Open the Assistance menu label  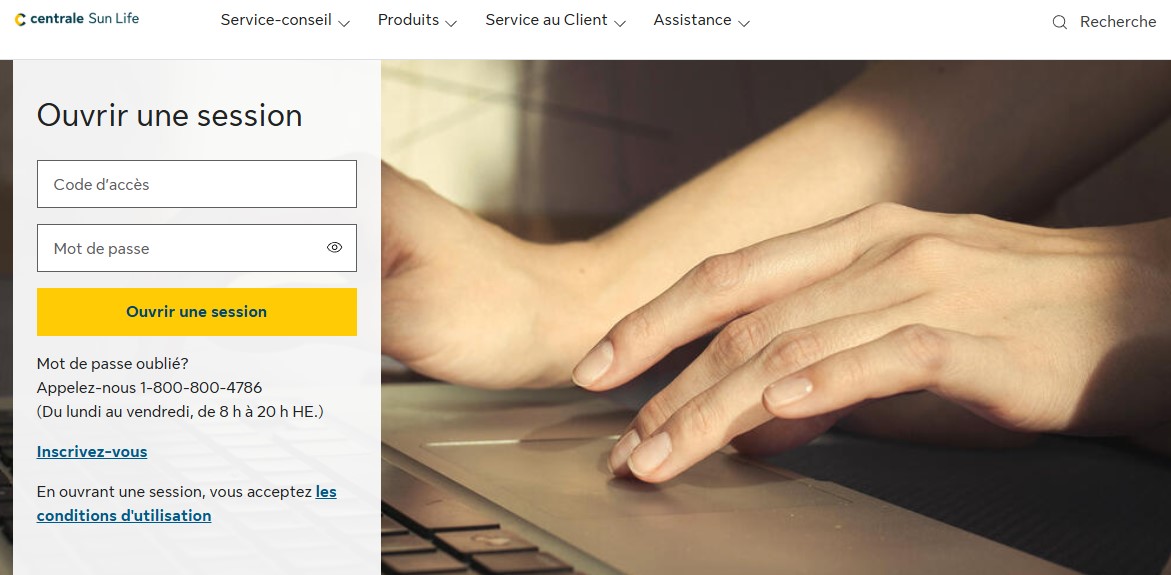[692, 20]
